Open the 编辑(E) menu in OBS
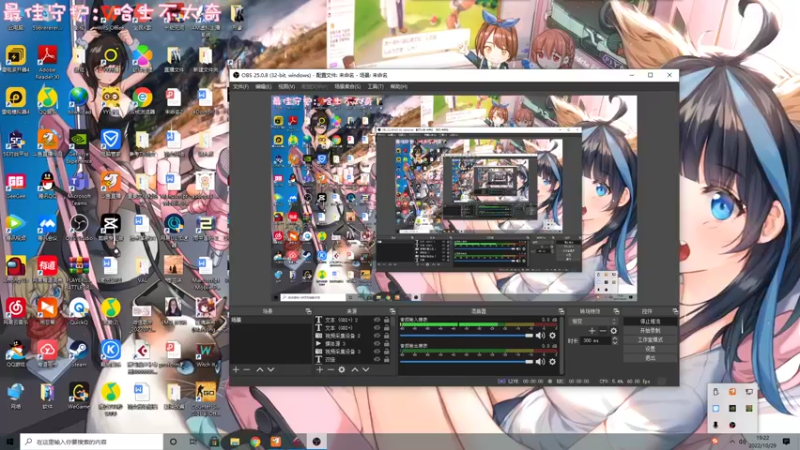 coord(263,87)
